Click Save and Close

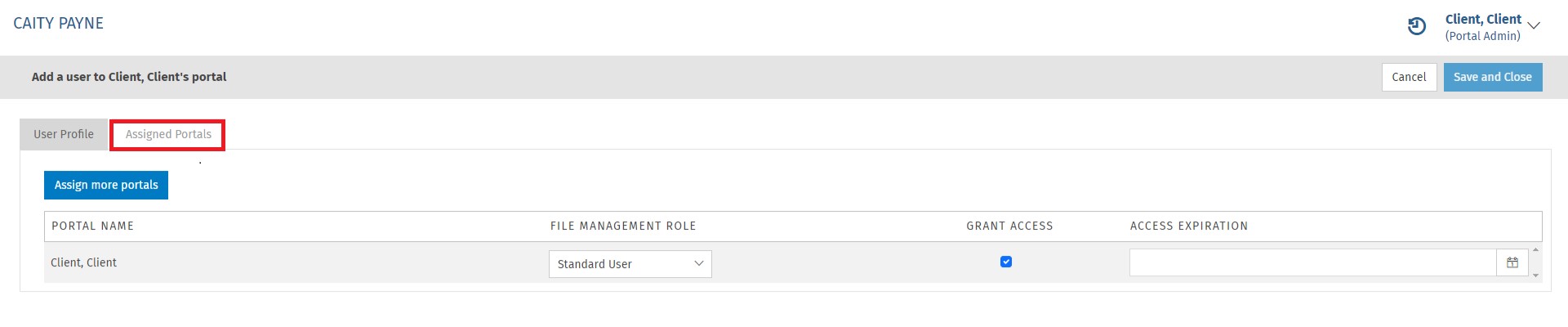point(1492,78)
